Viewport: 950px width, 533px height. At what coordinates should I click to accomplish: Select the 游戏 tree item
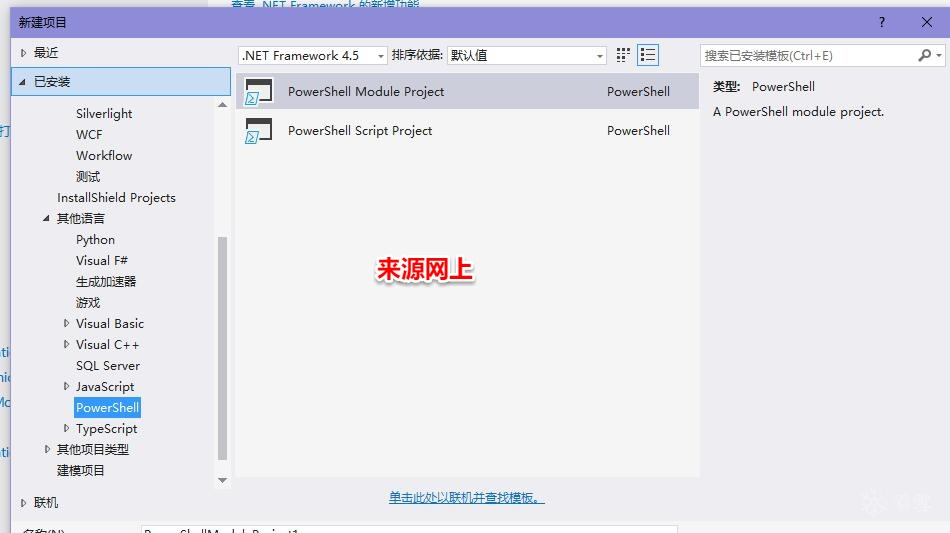[x=88, y=302]
